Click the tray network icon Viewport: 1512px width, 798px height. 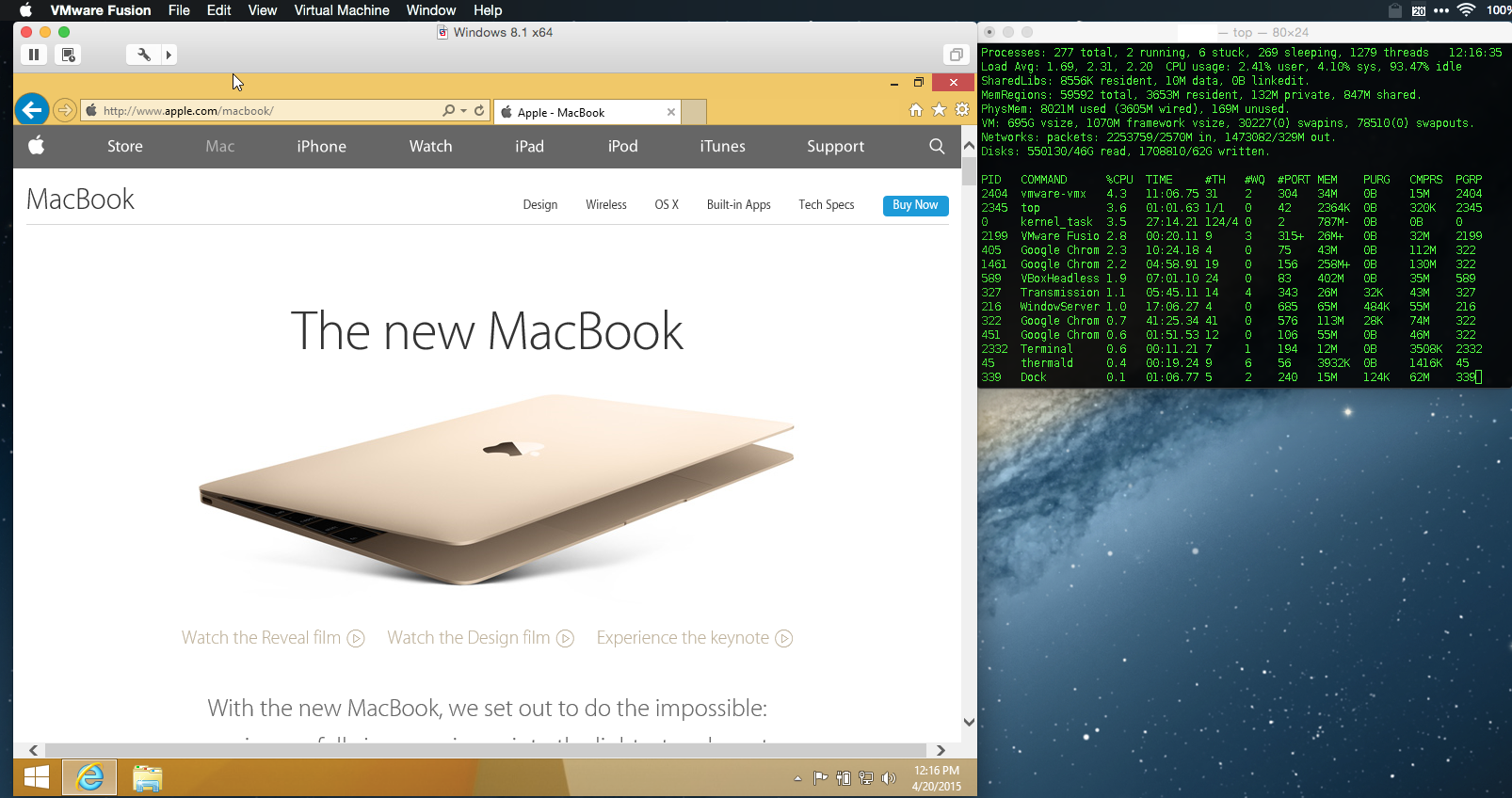(866, 778)
